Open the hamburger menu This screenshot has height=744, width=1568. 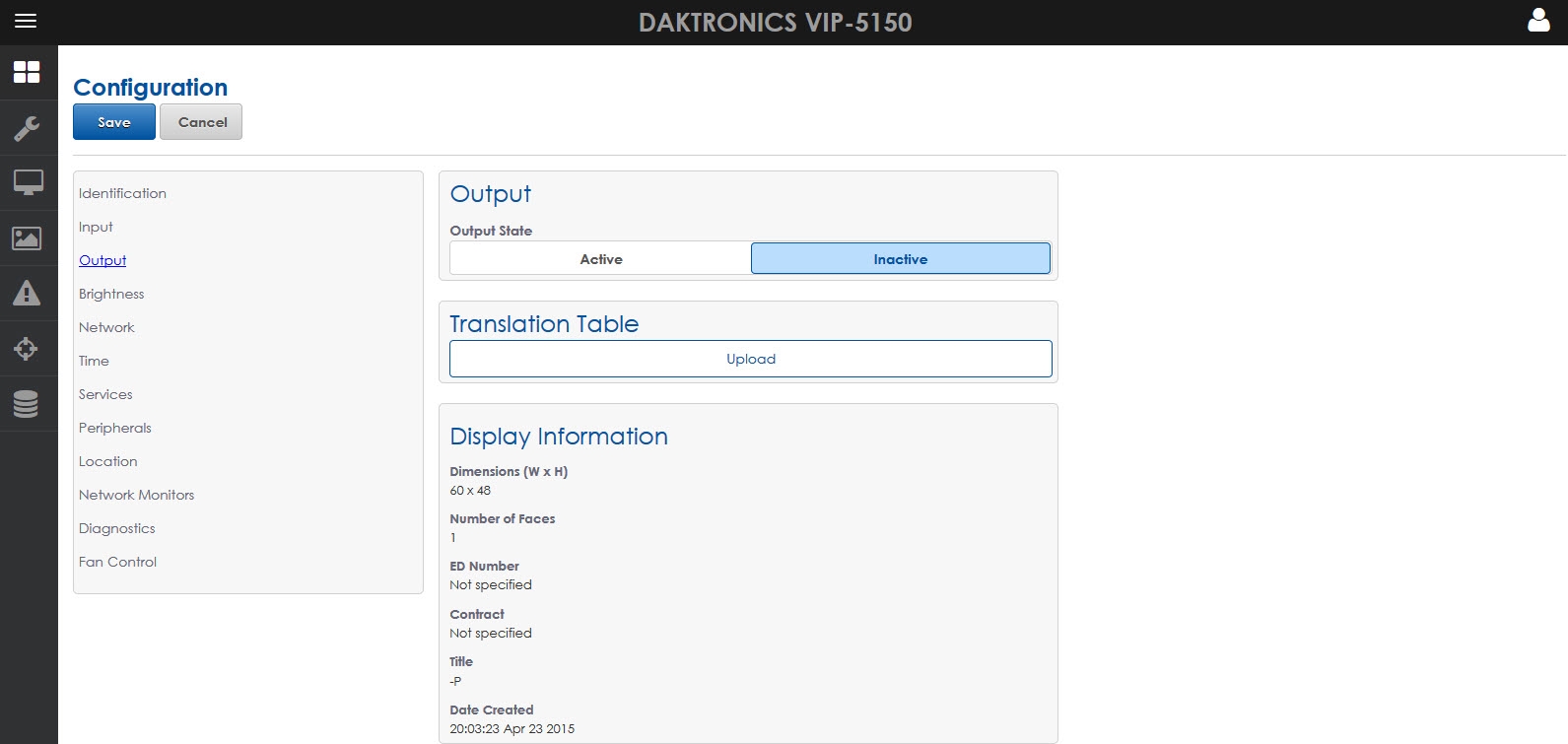coord(26,21)
